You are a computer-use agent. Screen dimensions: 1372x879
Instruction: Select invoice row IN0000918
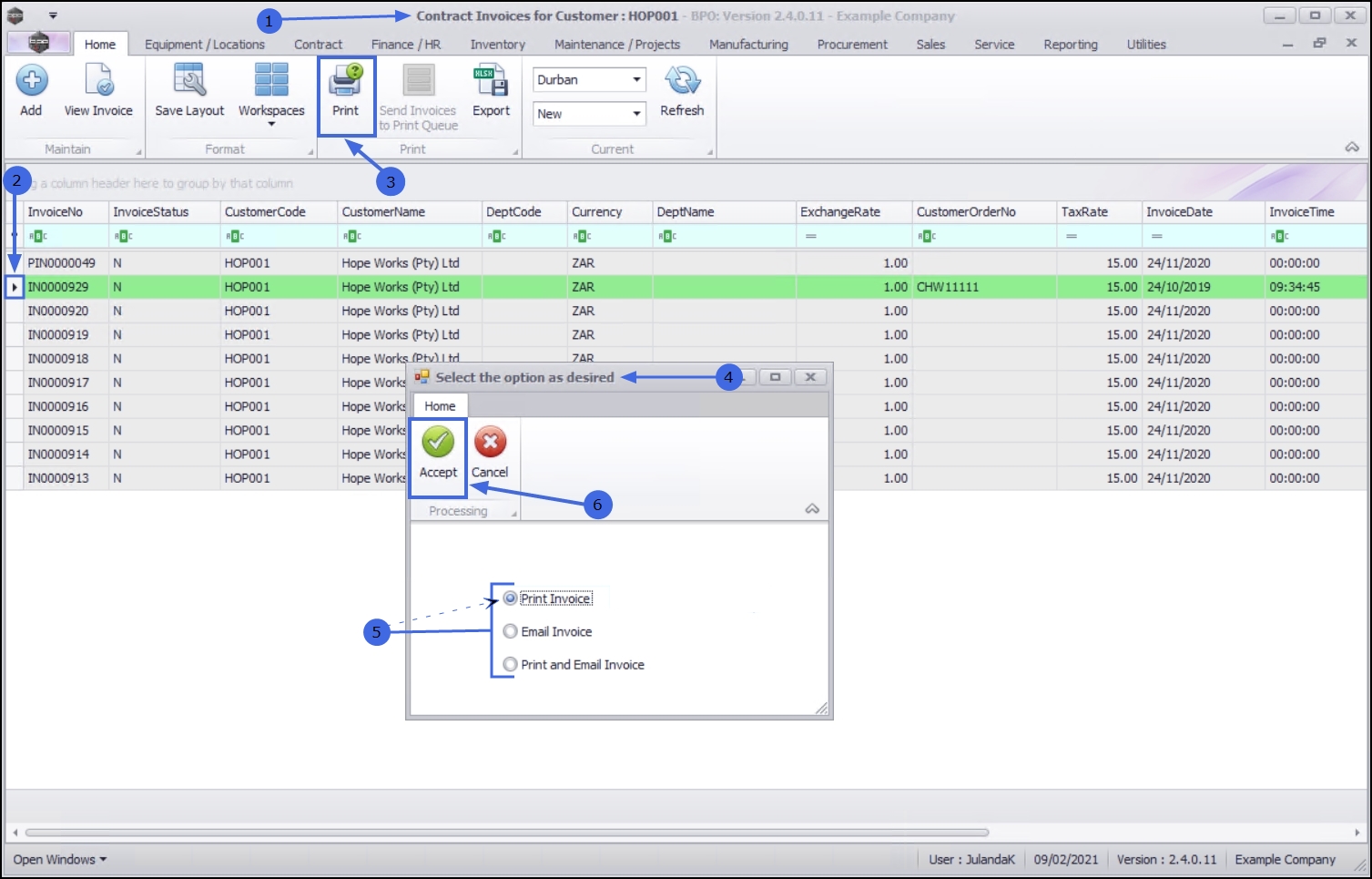(x=686, y=359)
